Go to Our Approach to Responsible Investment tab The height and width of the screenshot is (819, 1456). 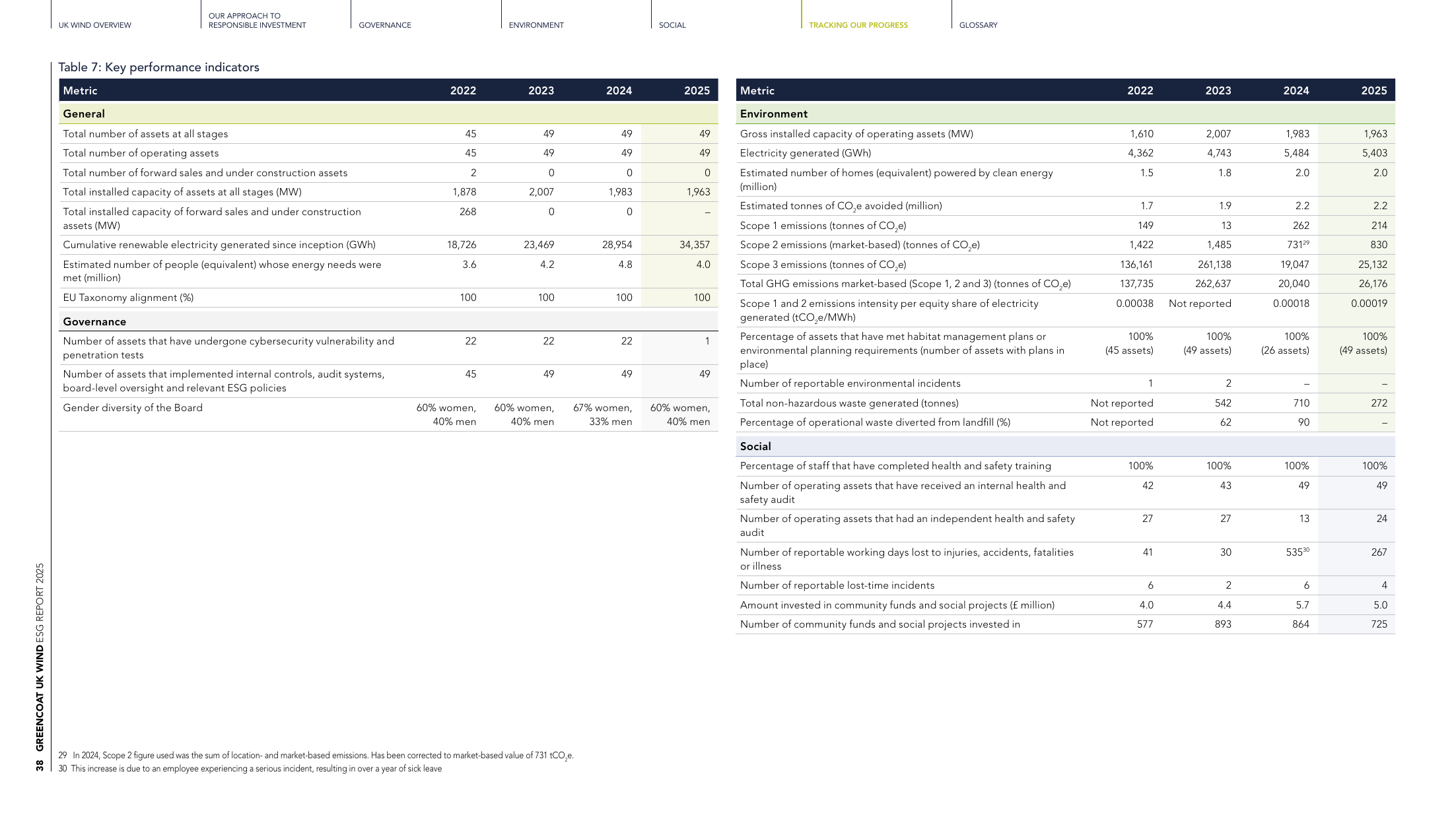(257, 20)
